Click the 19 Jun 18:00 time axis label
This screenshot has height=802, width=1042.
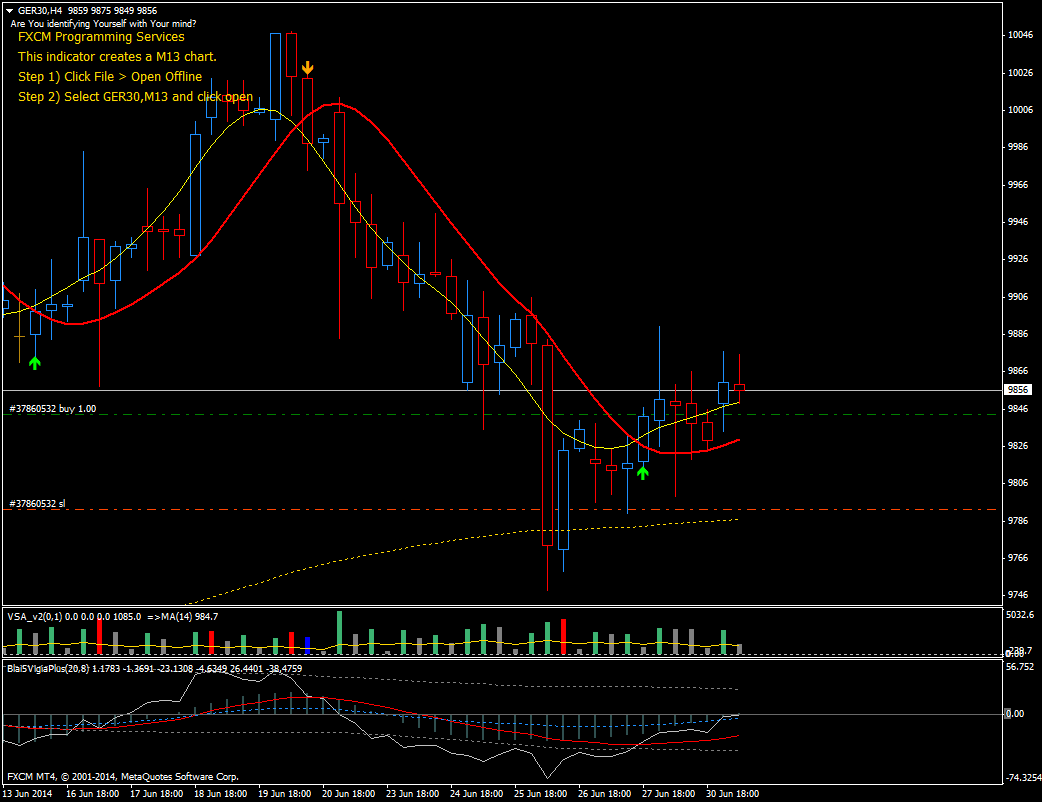point(284,793)
